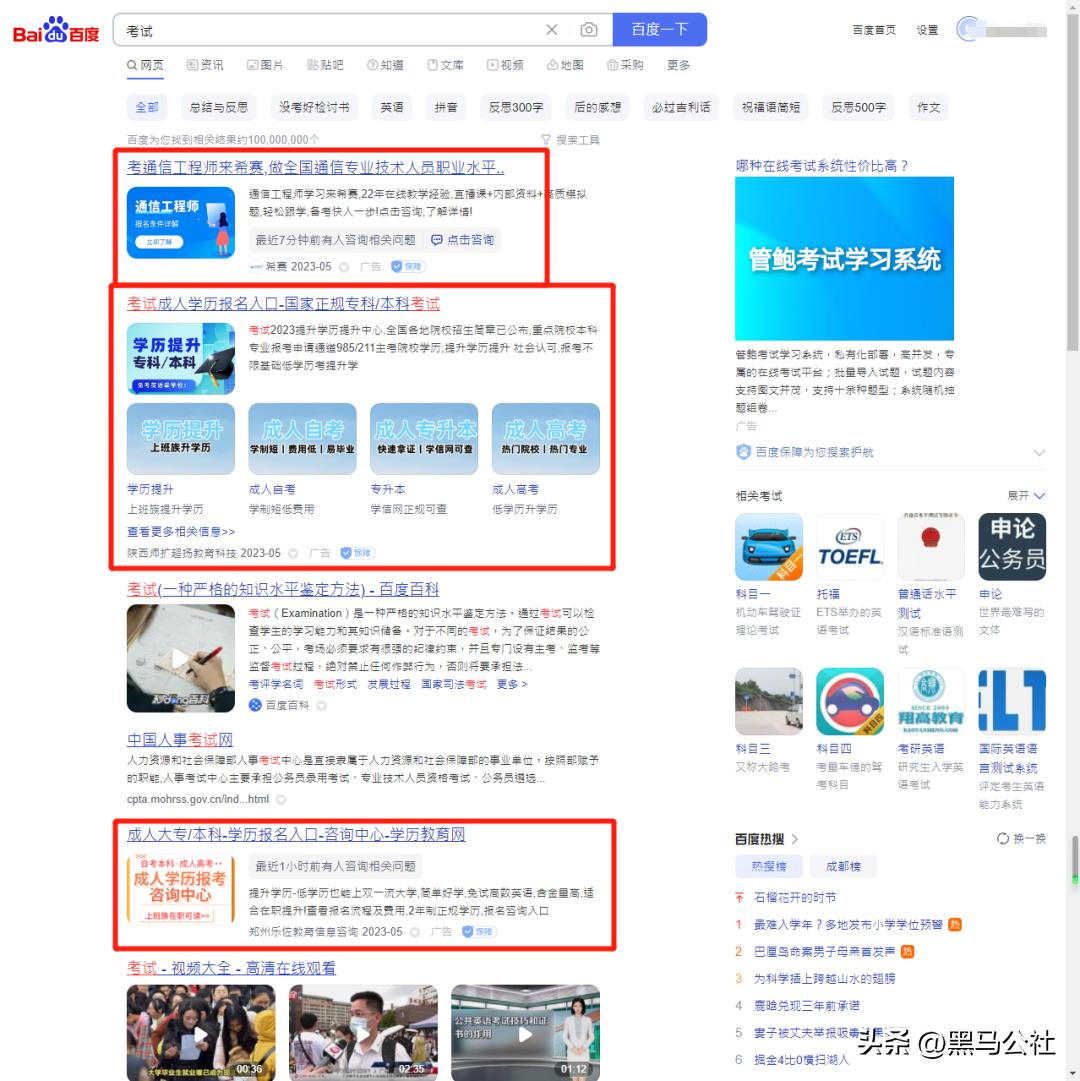Screen dimensions: 1080x1081
Task: Click the 申论 公务员 icon in the sidebar
Action: click(1011, 546)
